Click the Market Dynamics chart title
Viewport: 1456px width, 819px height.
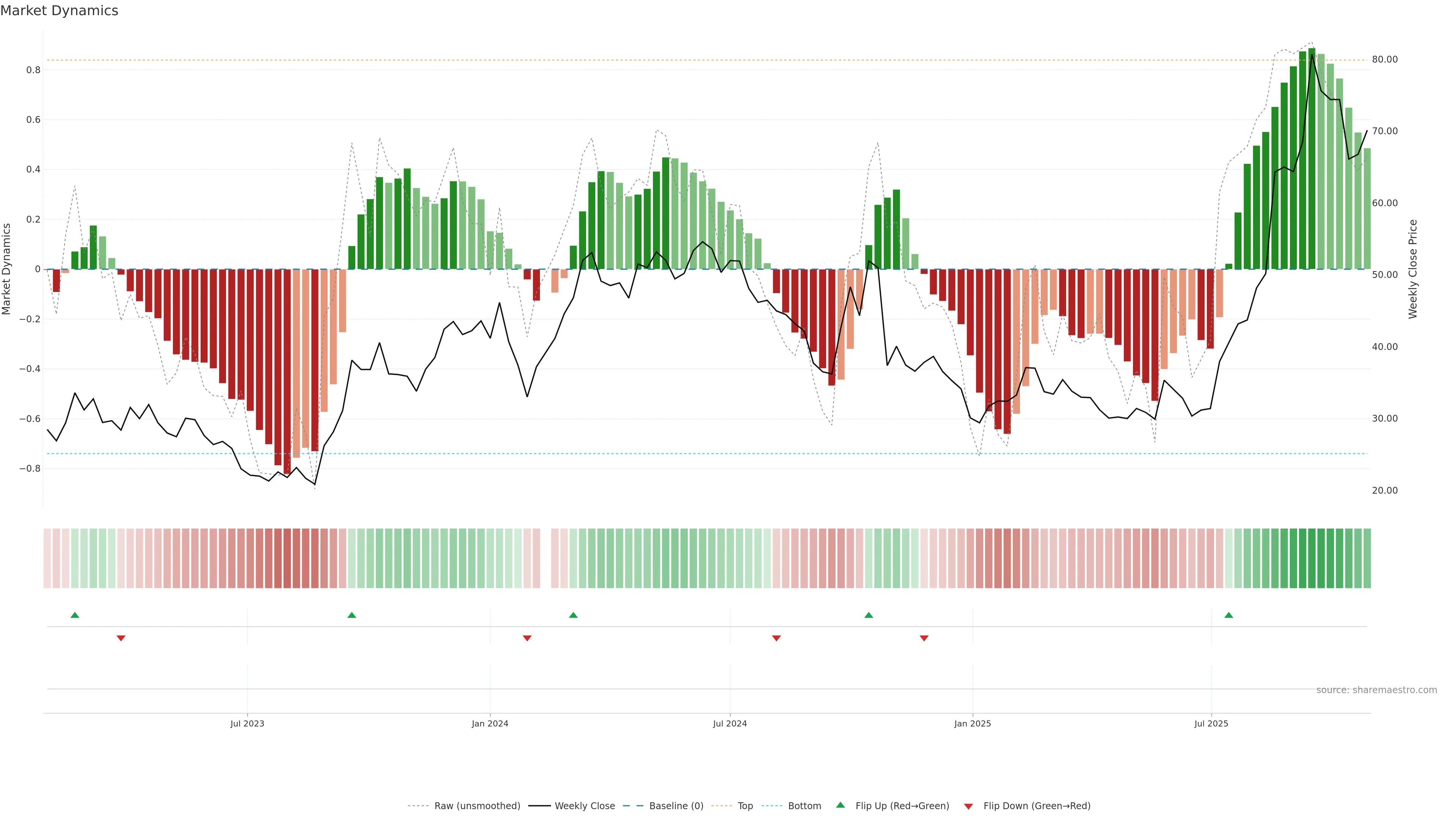[60, 11]
